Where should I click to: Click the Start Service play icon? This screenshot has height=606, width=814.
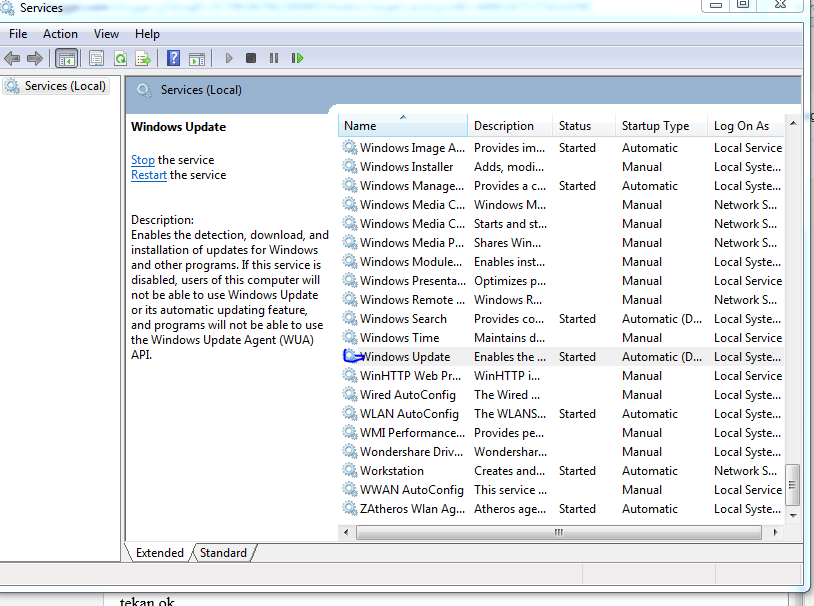pyautogui.click(x=229, y=58)
